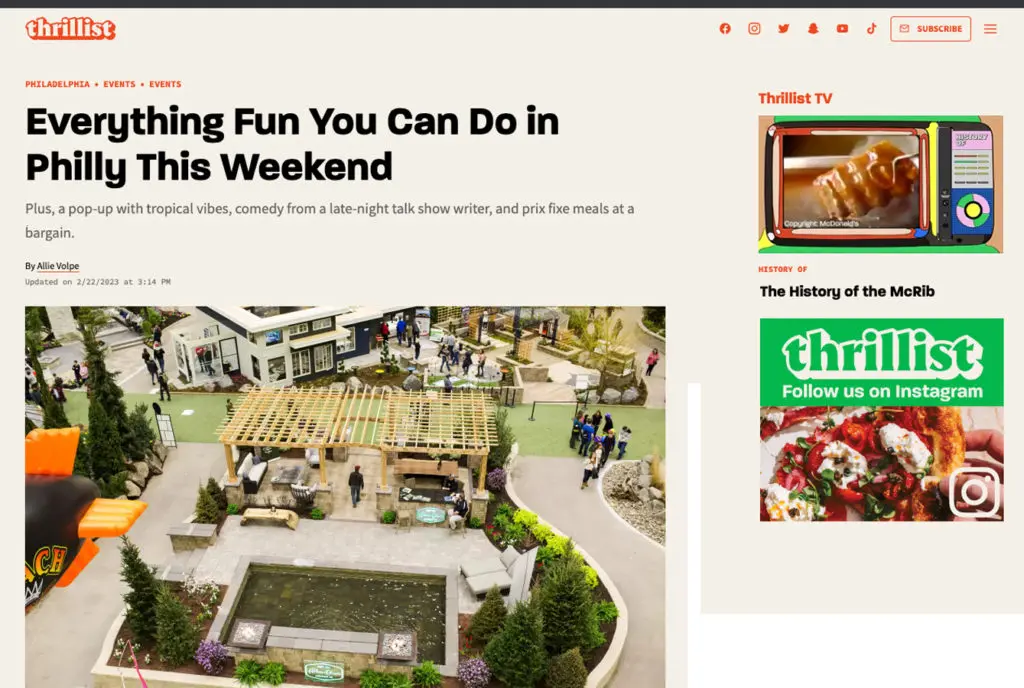This screenshot has height=688, width=1024.
Task: Open the first Events breadcrumb link
Action: (x=120, y=84)
